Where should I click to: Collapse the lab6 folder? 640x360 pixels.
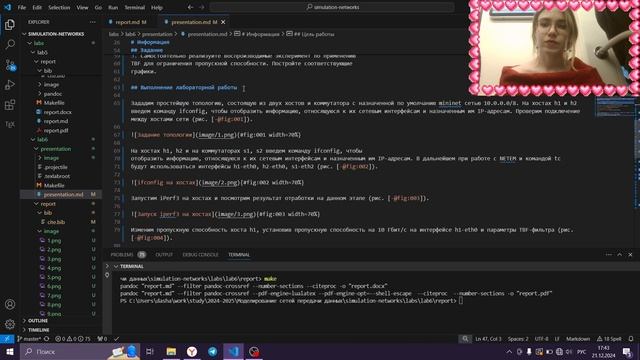coord(42,139)
